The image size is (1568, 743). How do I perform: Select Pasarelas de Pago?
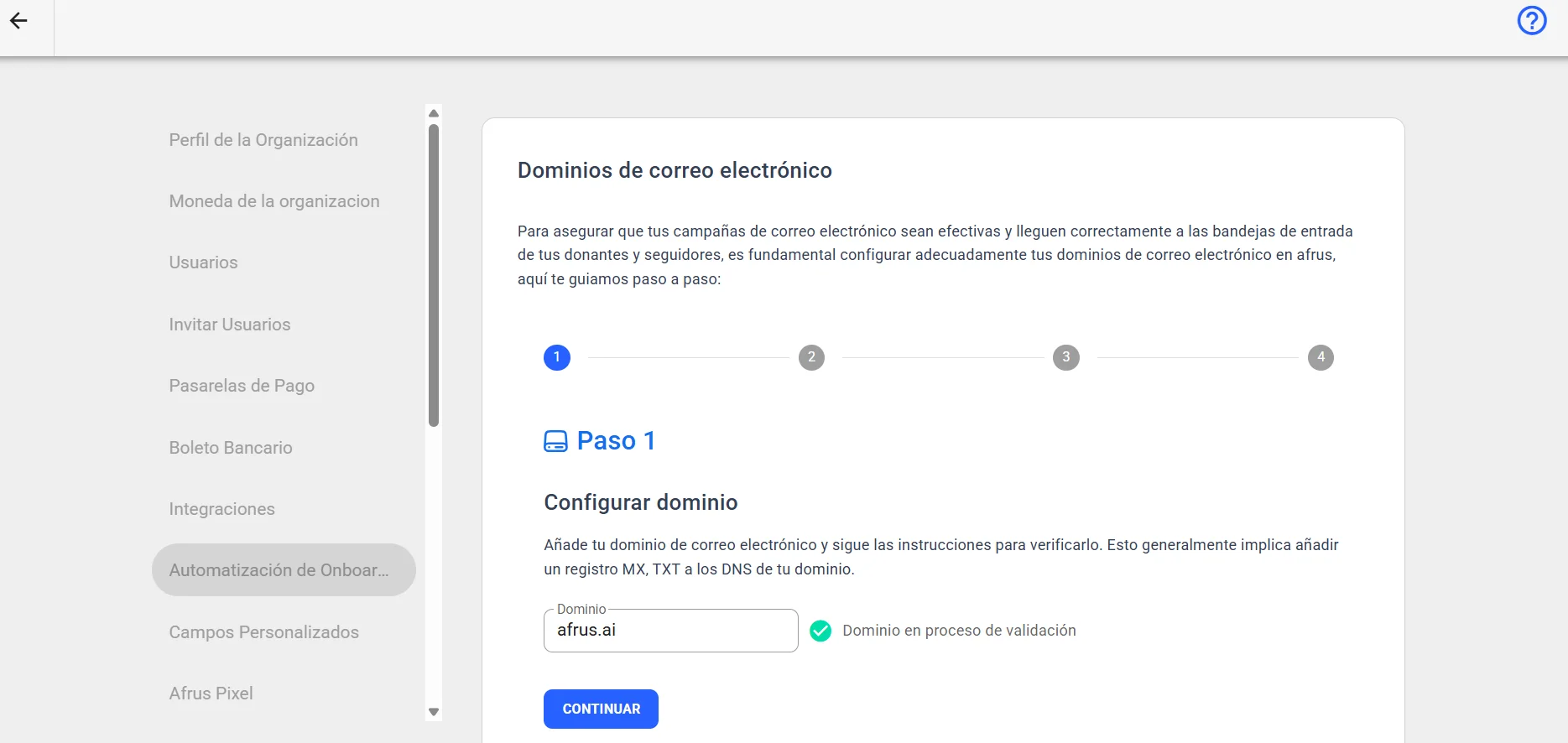click(242, 386)
